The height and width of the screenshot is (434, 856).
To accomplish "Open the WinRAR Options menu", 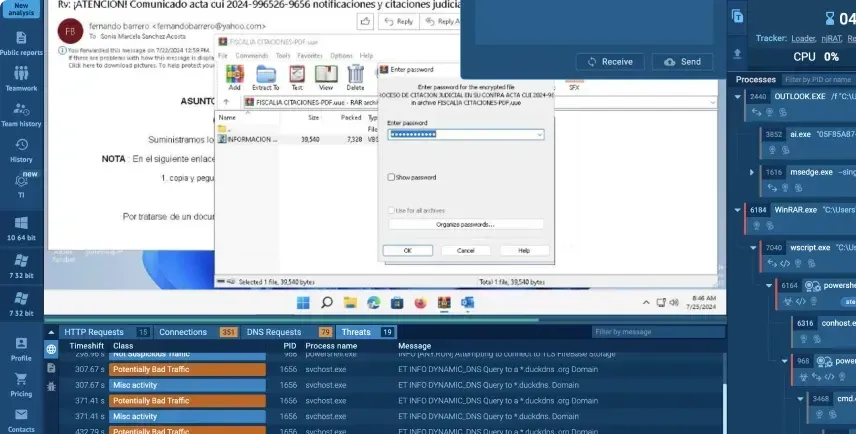I will pyautogui.click(x=341, y=56).
